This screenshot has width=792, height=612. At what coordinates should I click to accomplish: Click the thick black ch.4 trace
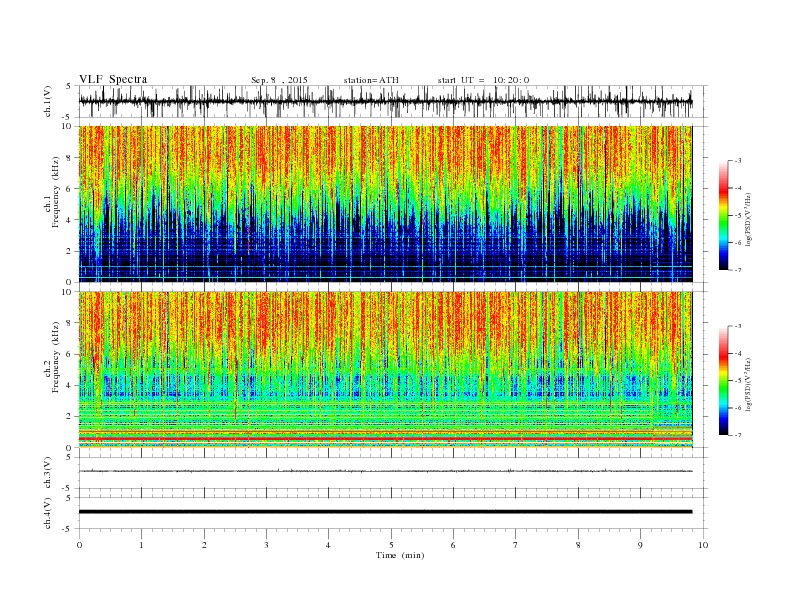tap(385, 512)
